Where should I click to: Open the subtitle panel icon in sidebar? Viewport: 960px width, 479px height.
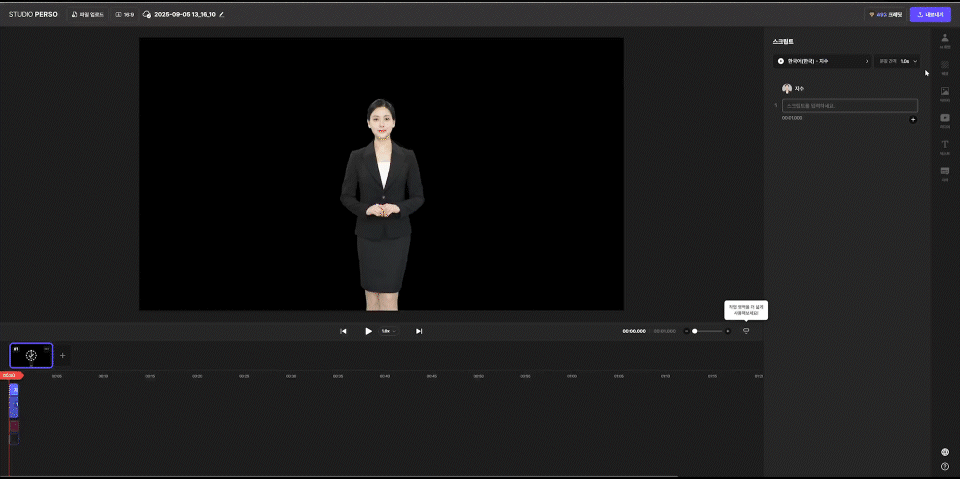pyautogui.click(x=945, y=173)
